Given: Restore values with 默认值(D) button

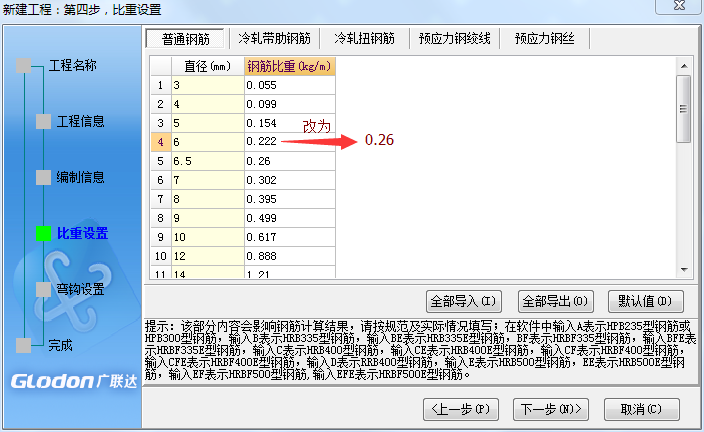Looking at the screenshot, I should (x=646, y=301).
